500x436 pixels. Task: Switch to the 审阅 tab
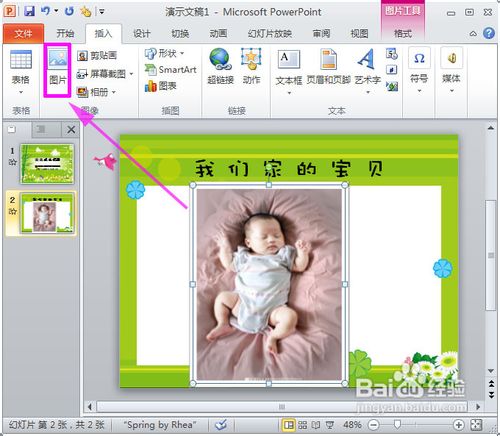pos(321,33)
